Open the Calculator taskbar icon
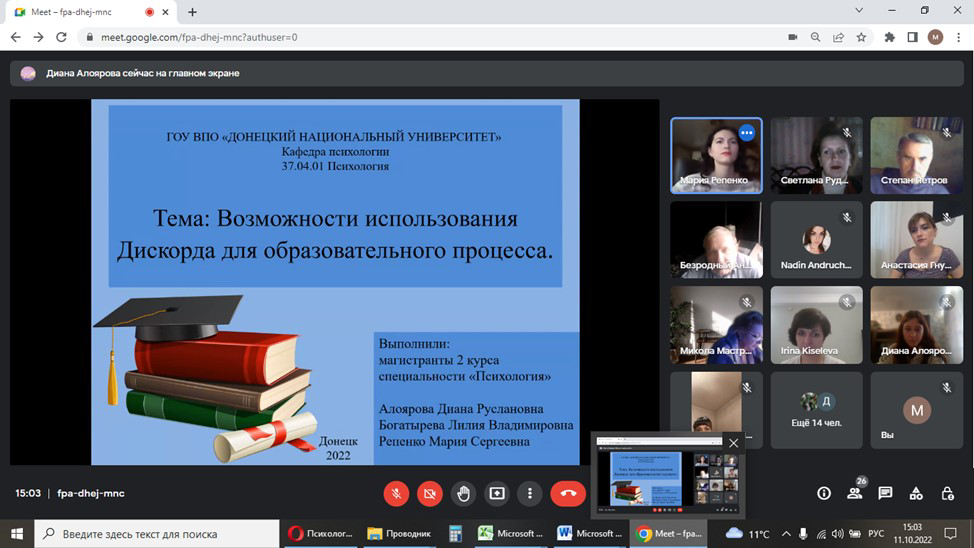This screenshot has height=548, width=974. [x=455, y=534]
